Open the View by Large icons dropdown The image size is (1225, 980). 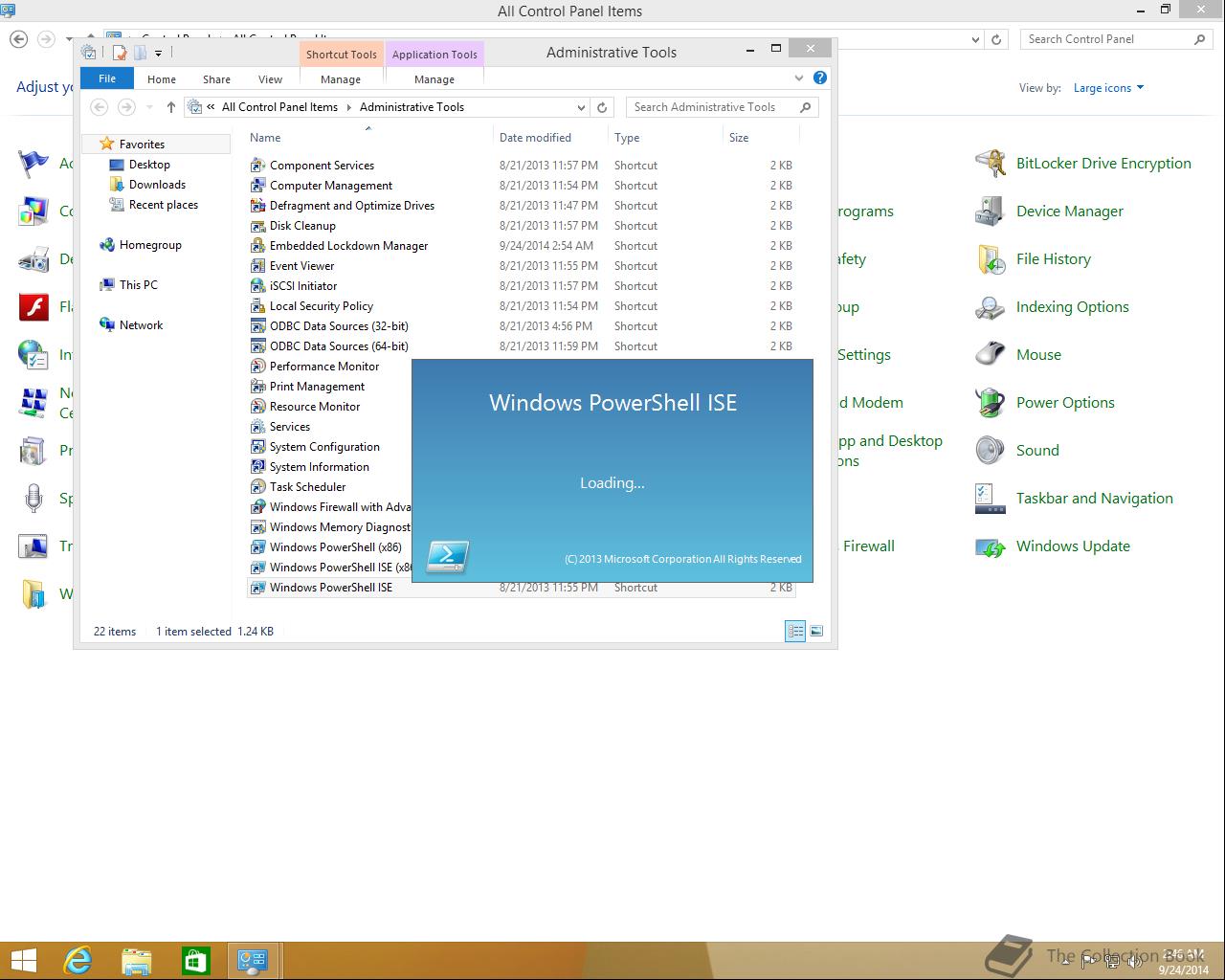1108,88
